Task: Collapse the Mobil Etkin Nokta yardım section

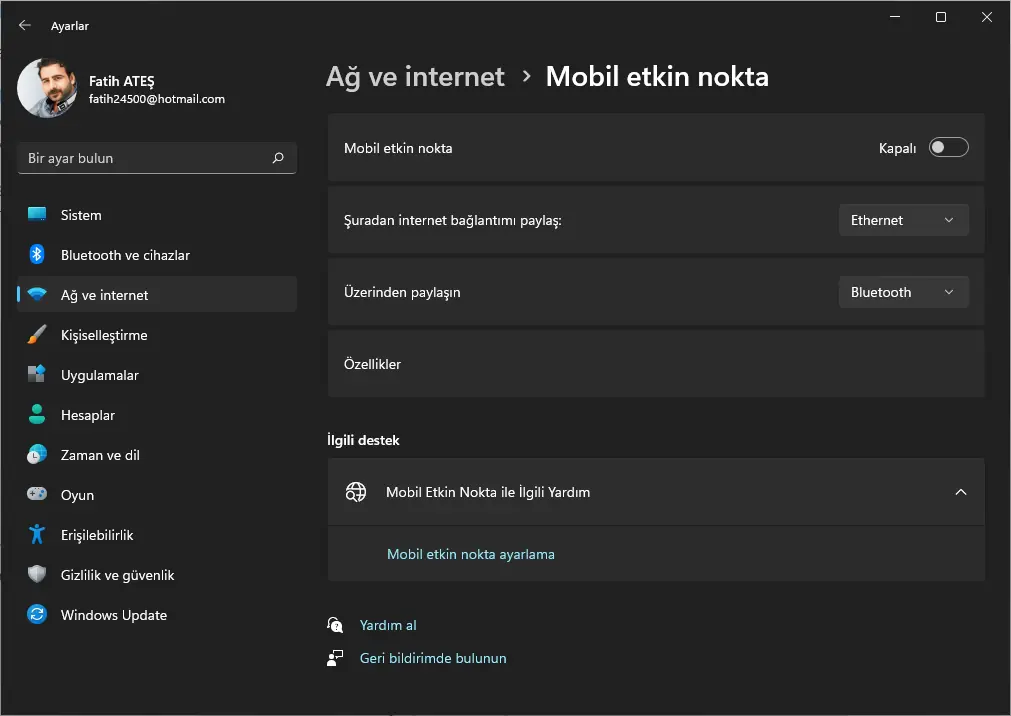Action: point(960,492)
